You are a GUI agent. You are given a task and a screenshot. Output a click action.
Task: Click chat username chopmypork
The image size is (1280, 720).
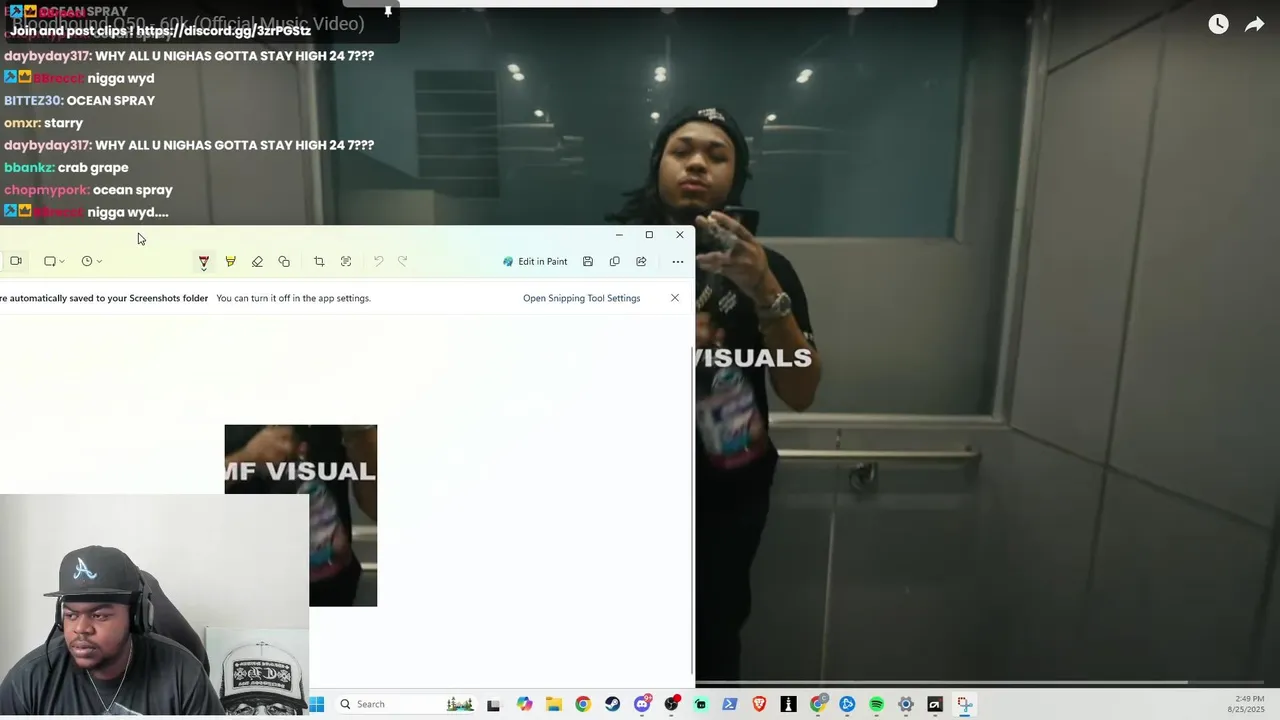[x=46, y=190]
